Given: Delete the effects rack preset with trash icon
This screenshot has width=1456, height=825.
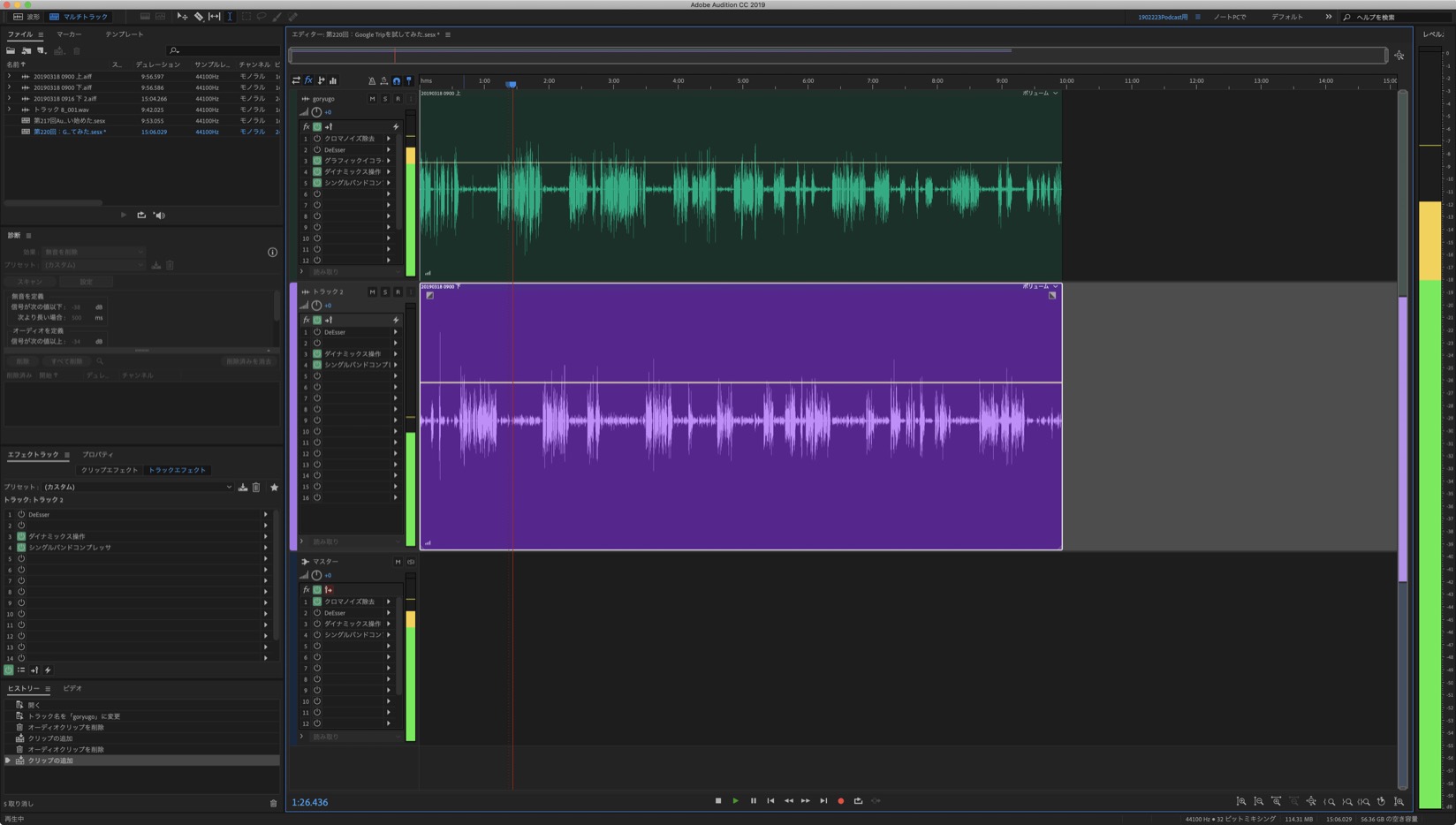Looking at the screenshot, I should tap(256, 488).
